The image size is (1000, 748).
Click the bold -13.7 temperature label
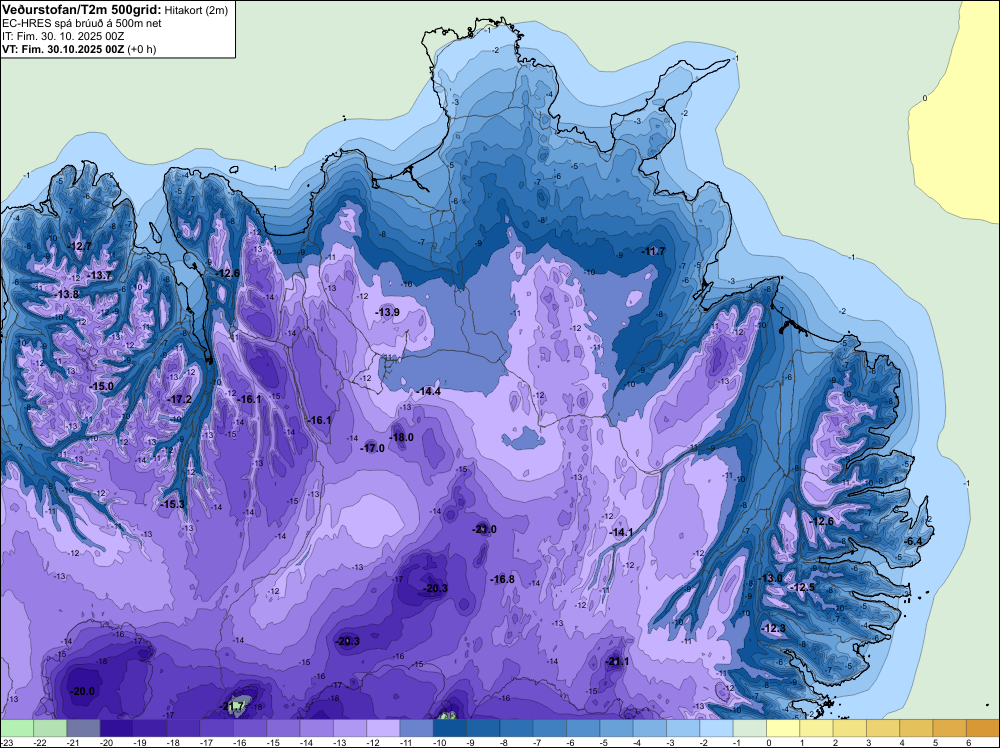pos(99,275)
